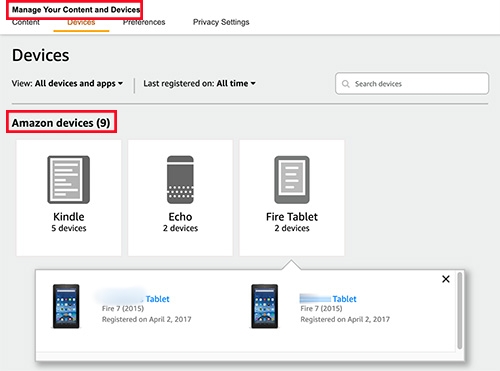Click first tablet's Fire 7 (2015) text
Image resolution: width=500 pixels, height=371 pixels.
tap(123, 308)
